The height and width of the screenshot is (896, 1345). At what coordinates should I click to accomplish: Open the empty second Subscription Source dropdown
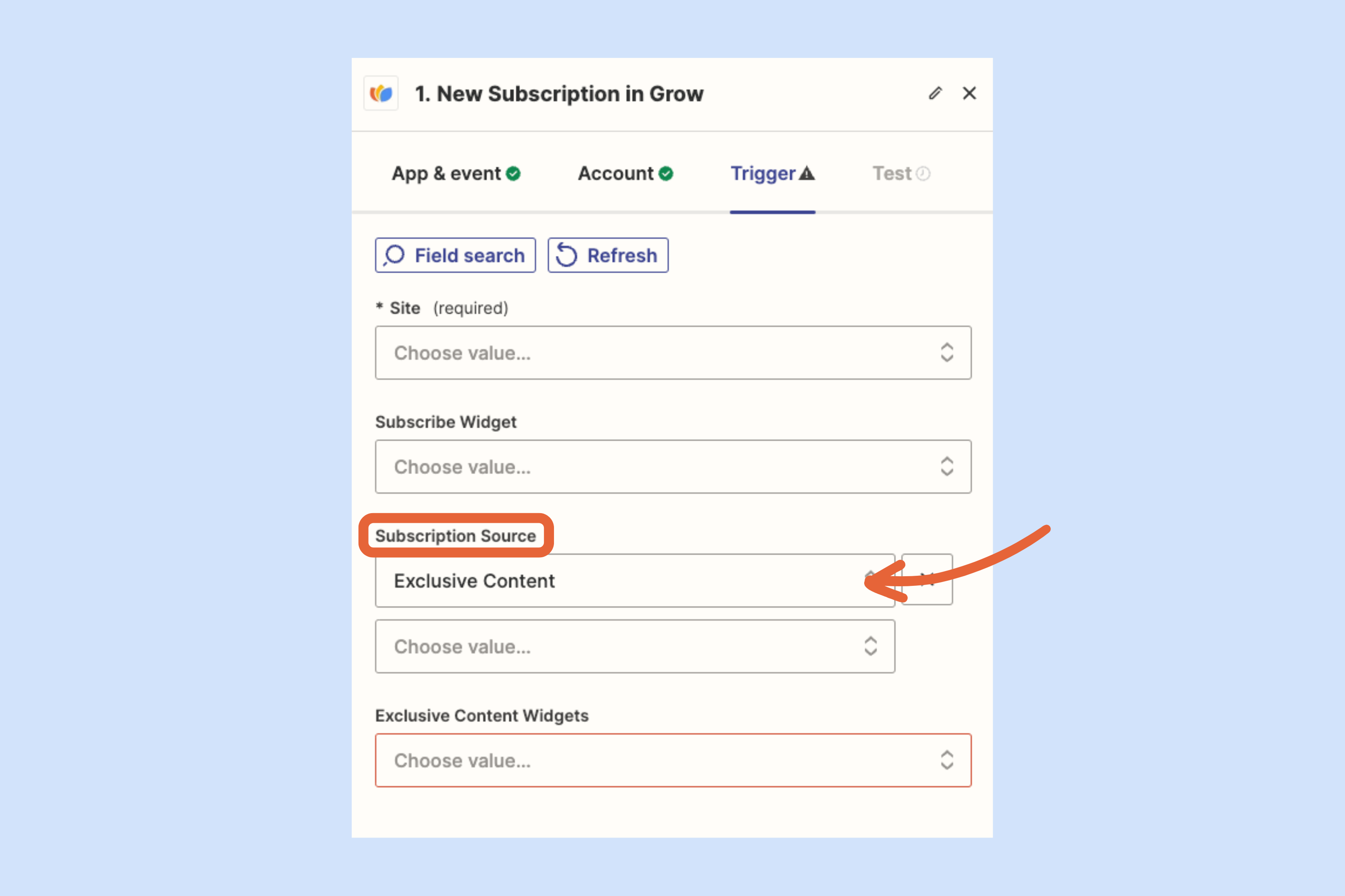[635, 646]
